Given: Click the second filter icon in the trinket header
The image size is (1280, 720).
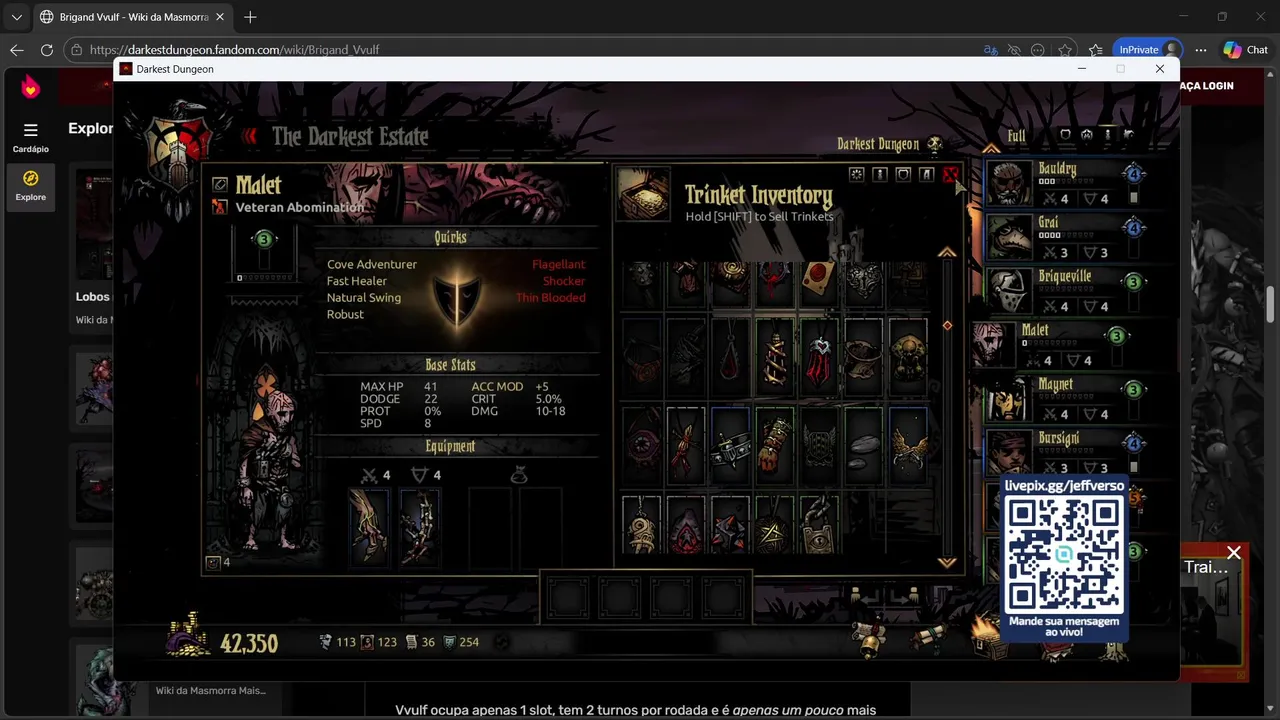Looking at the screenshot, I should (880, 175).
